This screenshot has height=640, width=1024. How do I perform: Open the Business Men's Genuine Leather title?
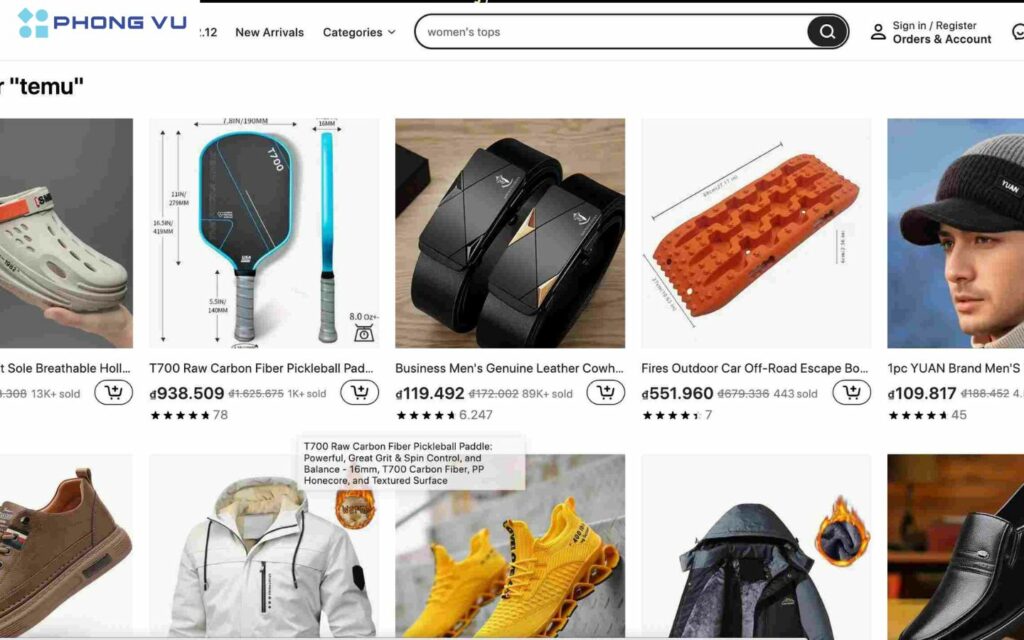pos(509,368)
